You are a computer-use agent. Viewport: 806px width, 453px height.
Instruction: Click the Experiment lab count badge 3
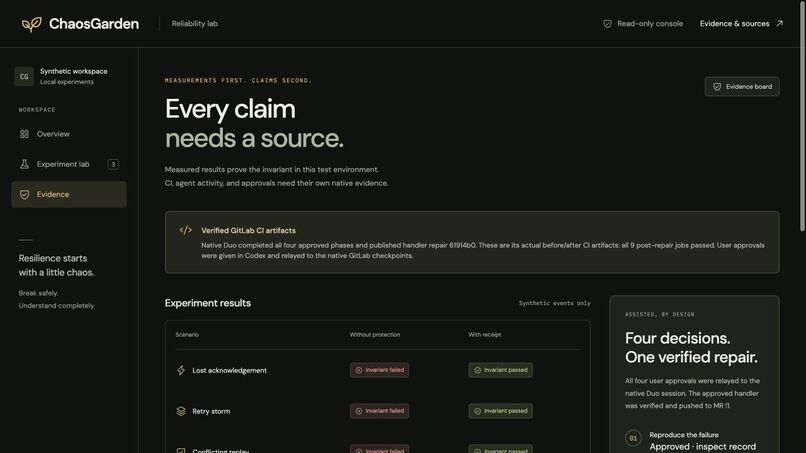[x=113, y=164]
